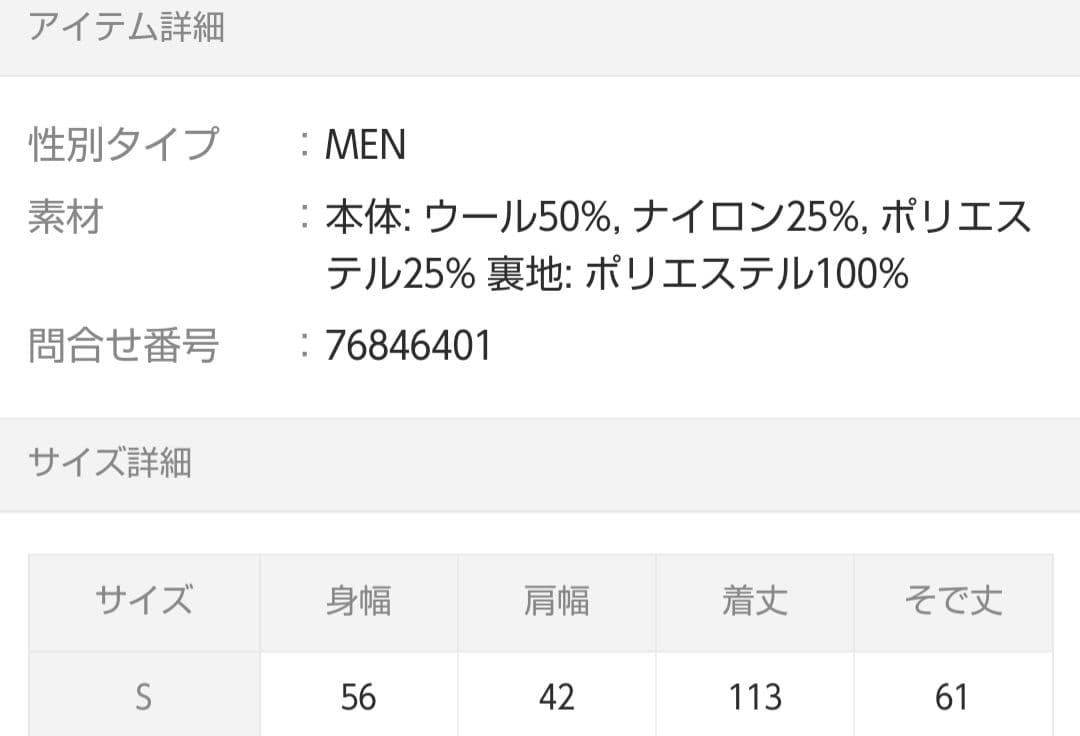Select the S size row cell

tap(144, 697)
